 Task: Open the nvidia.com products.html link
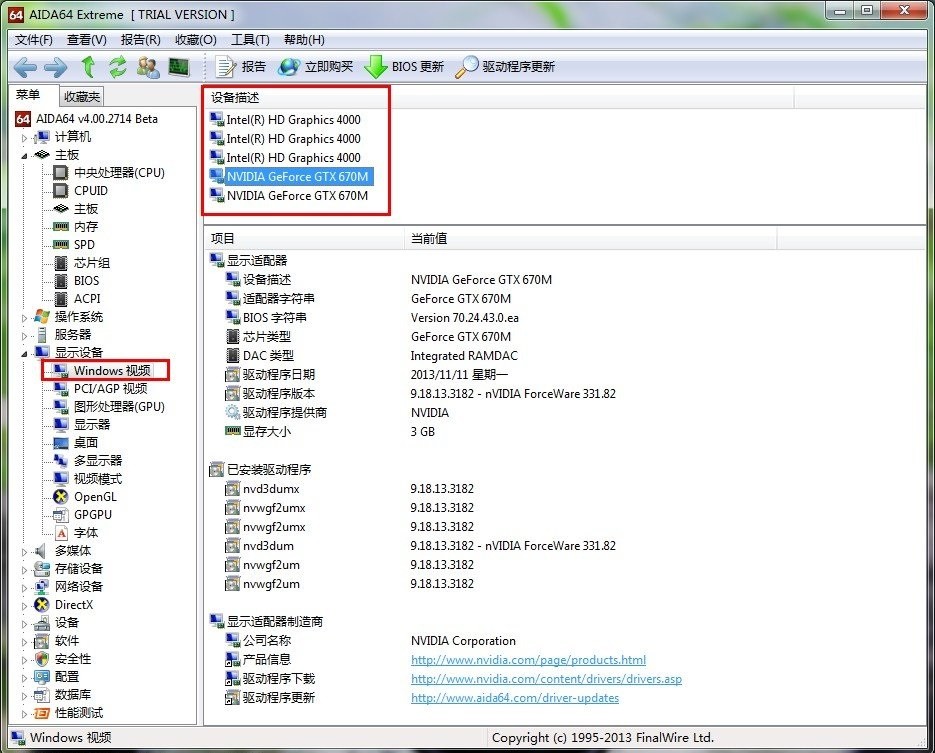click(528, 660)
